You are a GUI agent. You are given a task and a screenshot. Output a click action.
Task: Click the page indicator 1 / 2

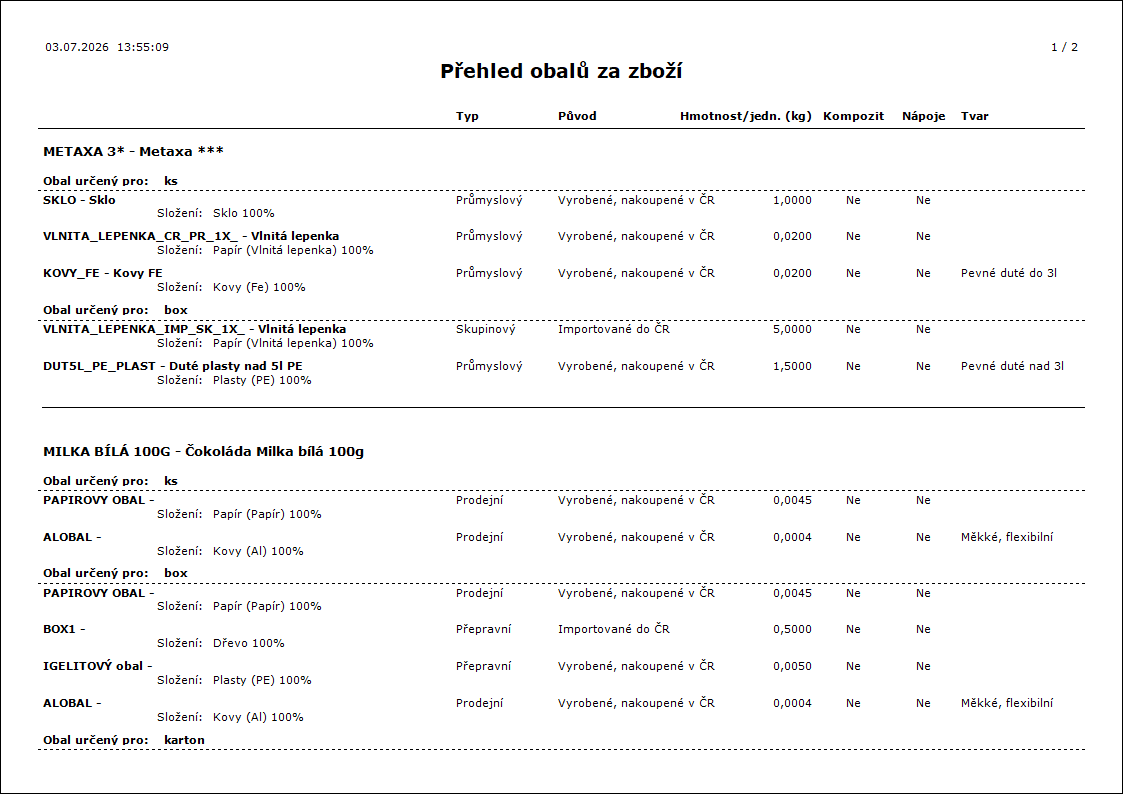1064,47
